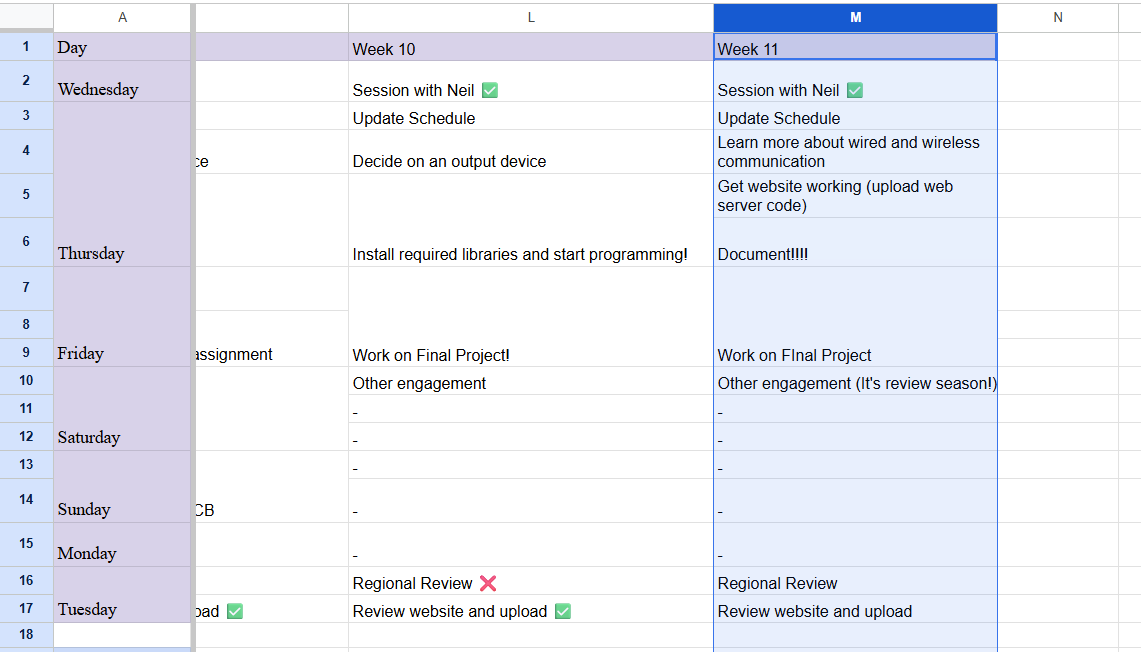Select column M header
The width and height of the screenshot is (1141, 652).
[x=855, y=17]
